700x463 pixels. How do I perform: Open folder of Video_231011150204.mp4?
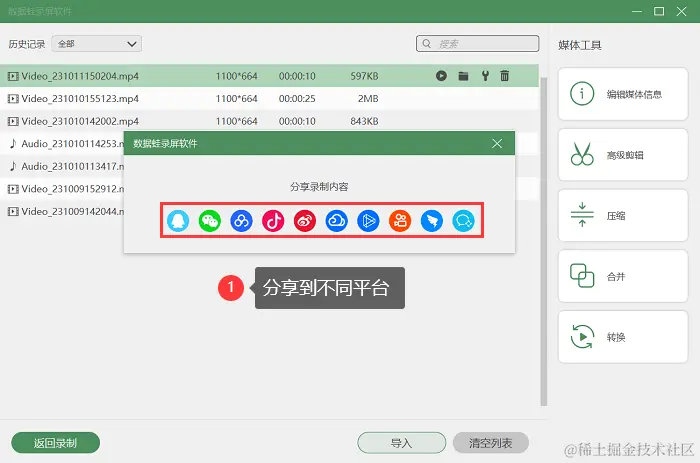click(463, 76)
